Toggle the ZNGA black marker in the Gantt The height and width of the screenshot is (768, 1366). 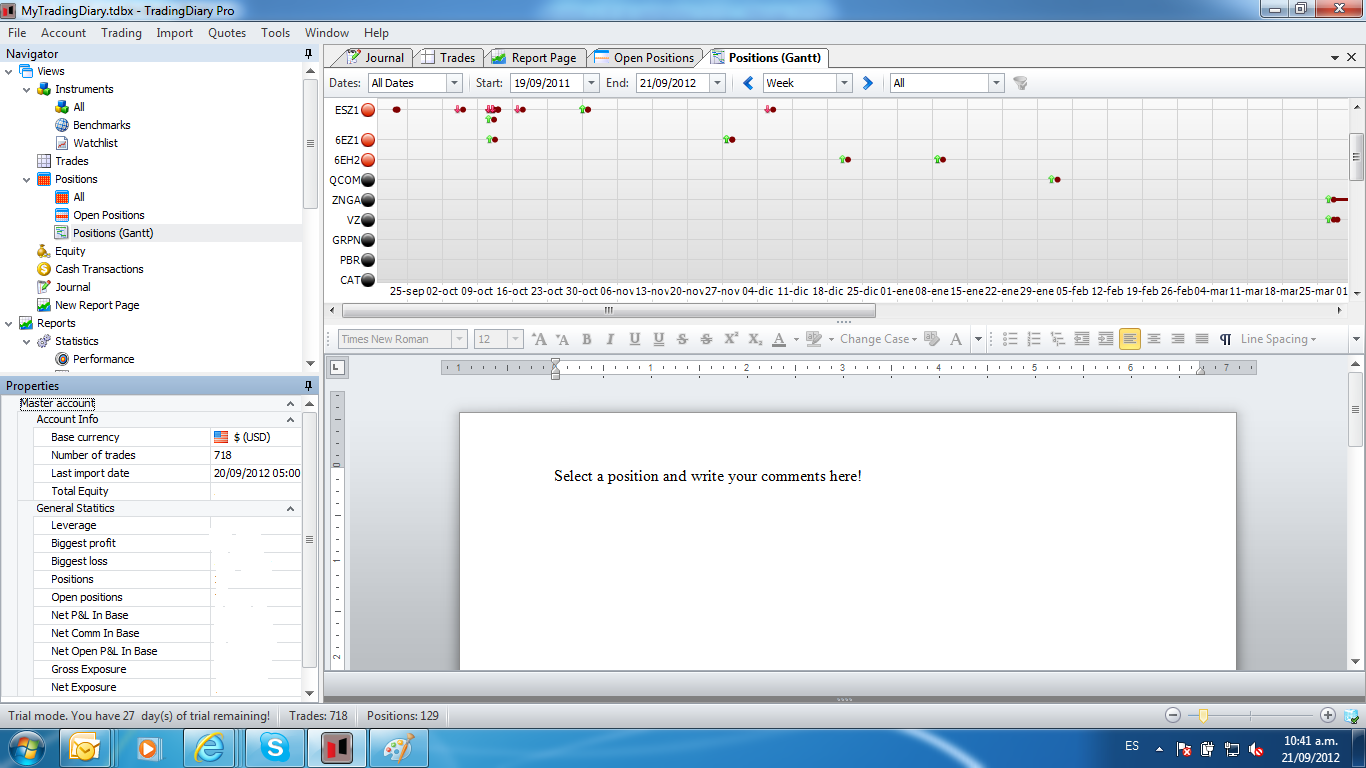(368, 200)
